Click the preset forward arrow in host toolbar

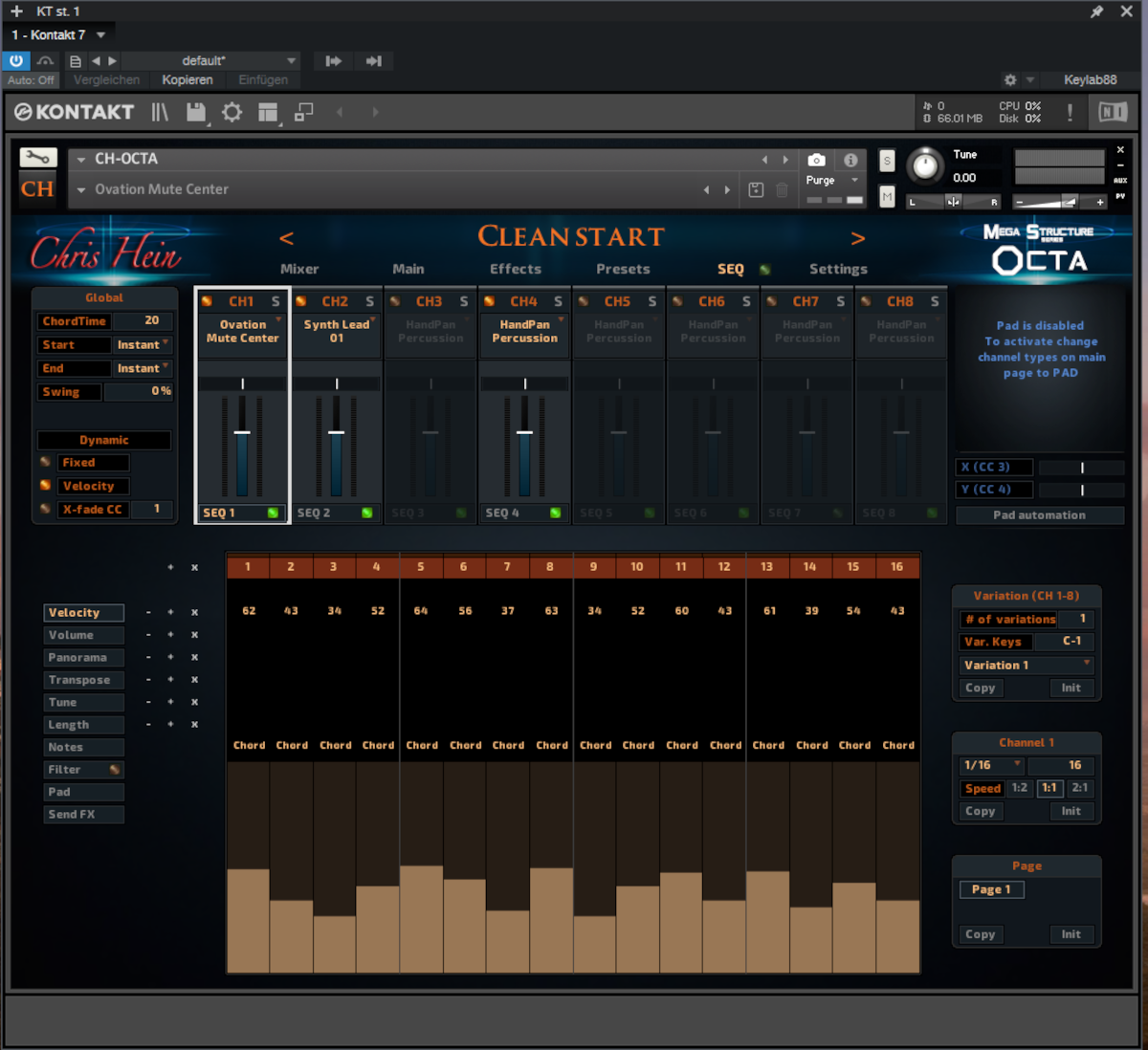click(112, 61)
